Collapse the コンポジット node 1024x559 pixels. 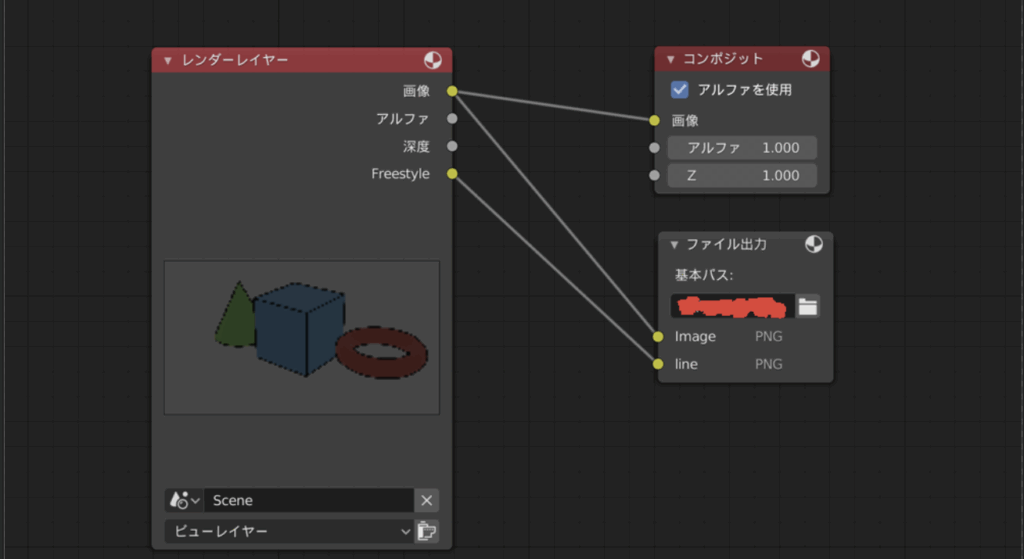(671, 60)
